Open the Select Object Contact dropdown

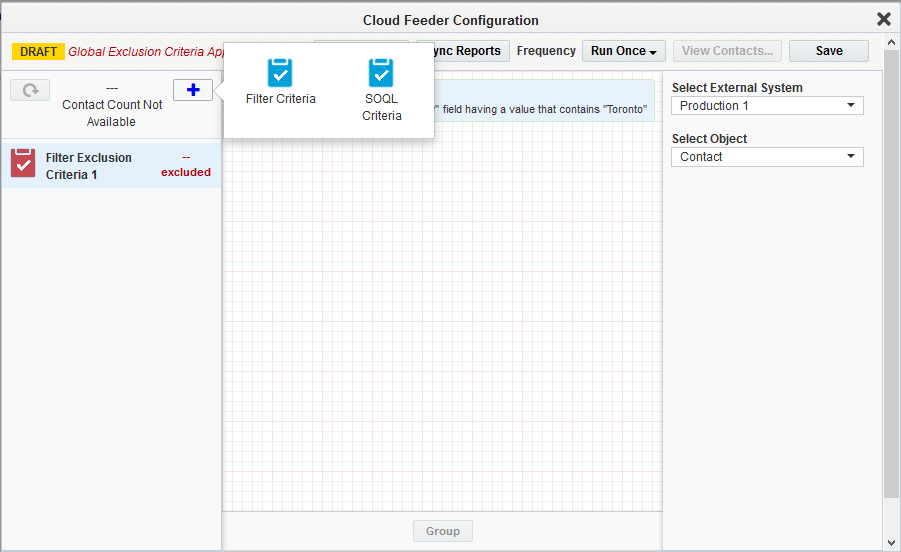767,157
